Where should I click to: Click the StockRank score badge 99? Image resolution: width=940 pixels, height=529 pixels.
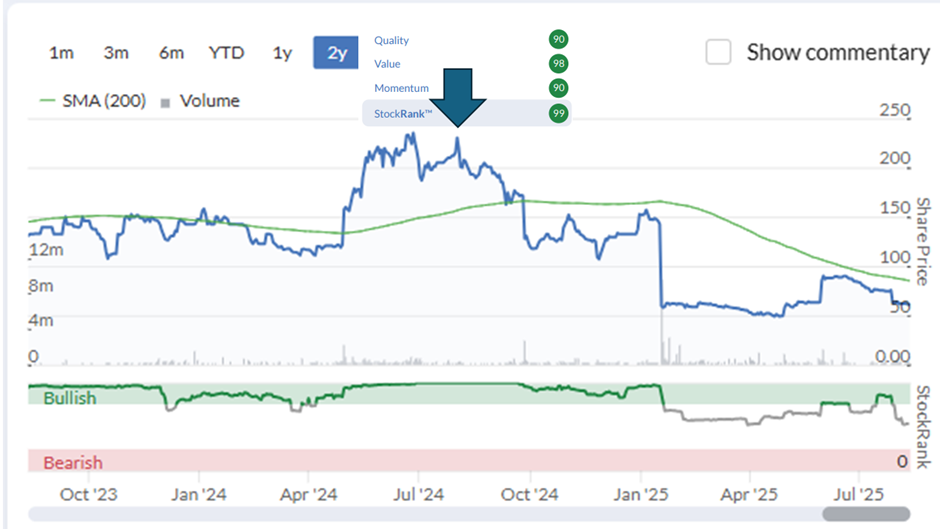558,113
